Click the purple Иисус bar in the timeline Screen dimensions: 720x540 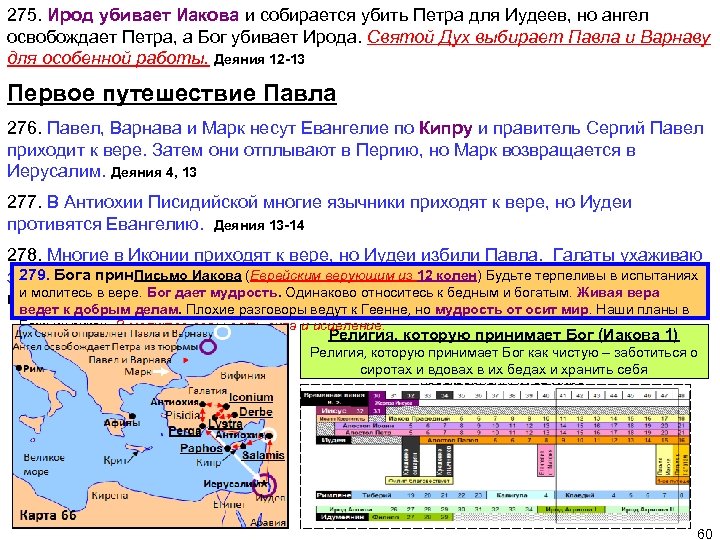(343, 411)
